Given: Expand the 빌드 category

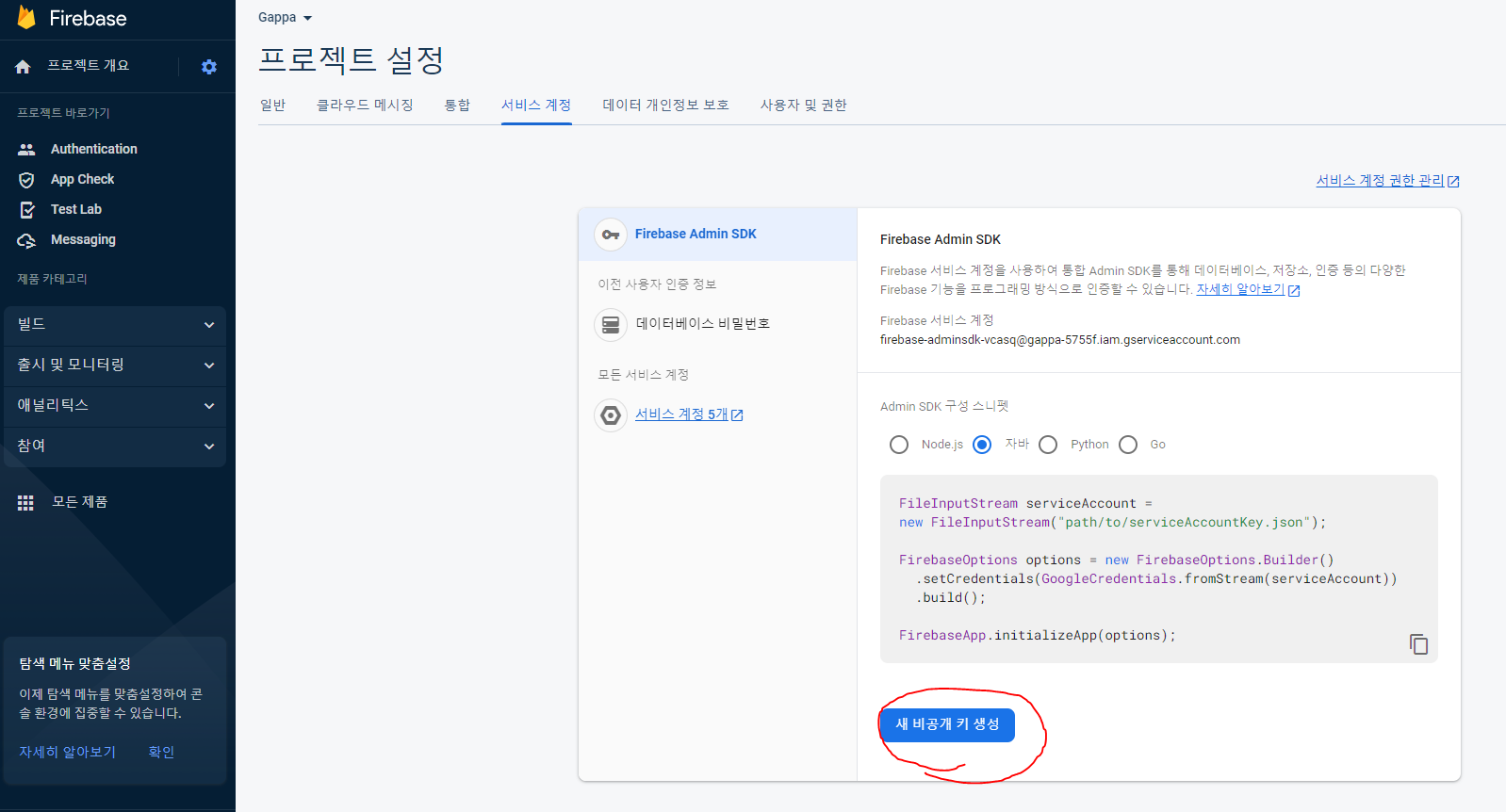Looking at the screenshot, I should (115, 325).
